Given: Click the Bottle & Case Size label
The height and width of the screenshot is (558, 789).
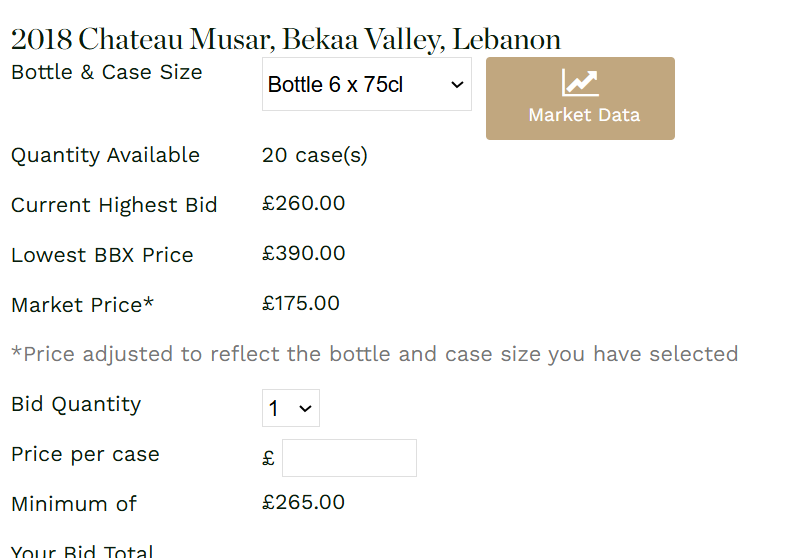Looking at the screenshot, I should (106, 72).
